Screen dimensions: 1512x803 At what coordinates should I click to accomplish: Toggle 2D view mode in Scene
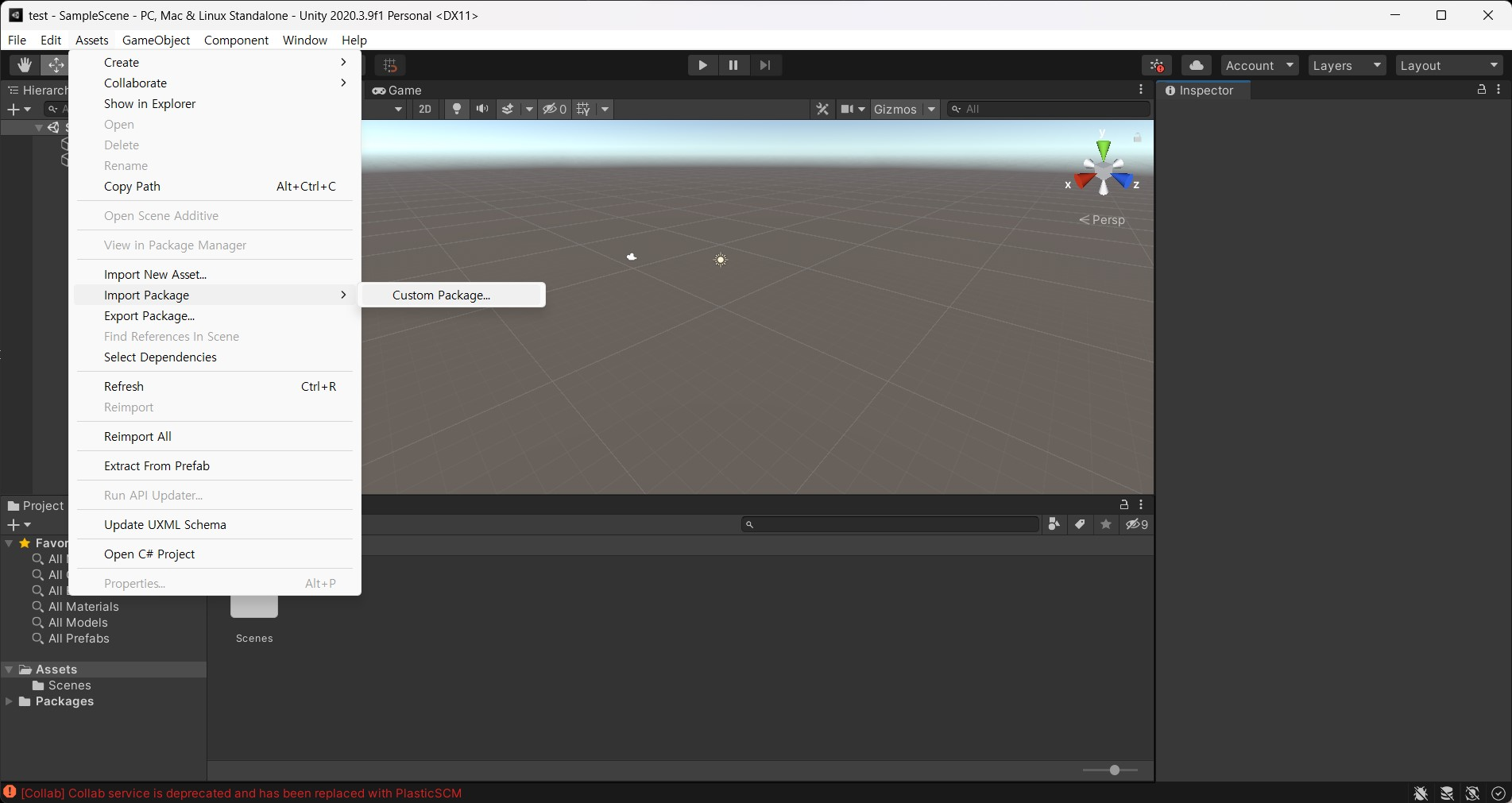(x=425, y=109)
